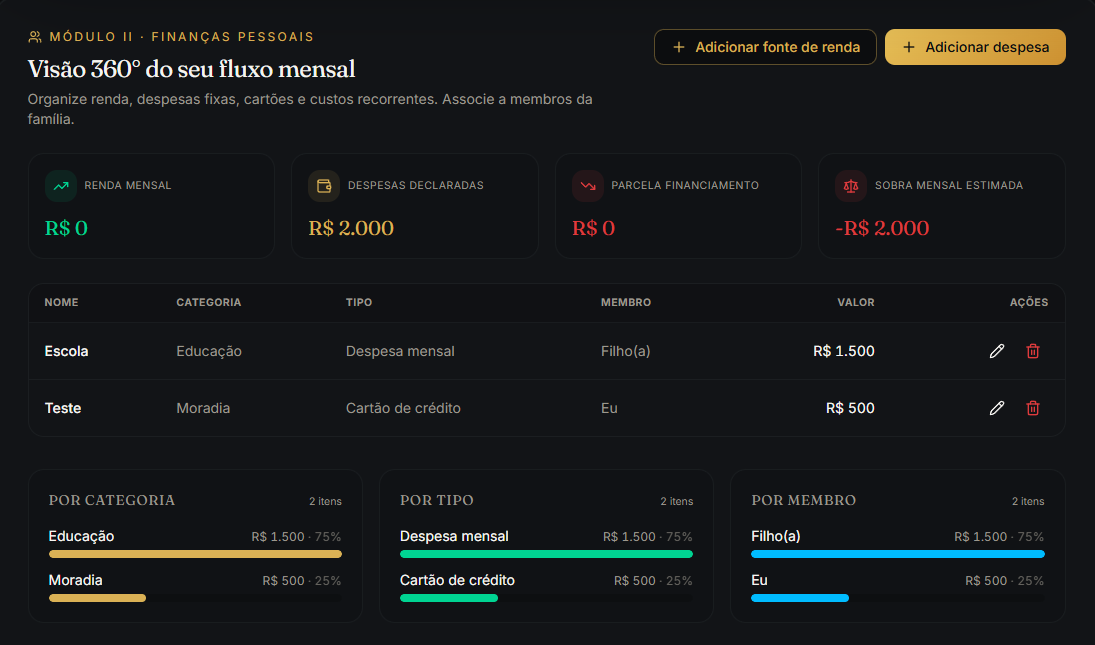The height and width of the screenshot is (645, 1095).
Task: Click the Filho(a) member cell in table
Action: (x=626, y=351)
